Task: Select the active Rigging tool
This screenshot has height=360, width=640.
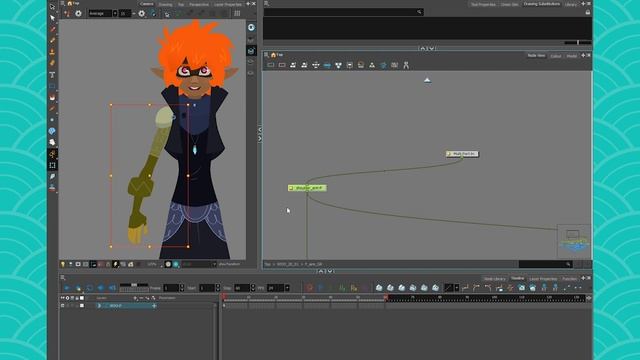Action: pyautogui.click(x=52, y=154)
